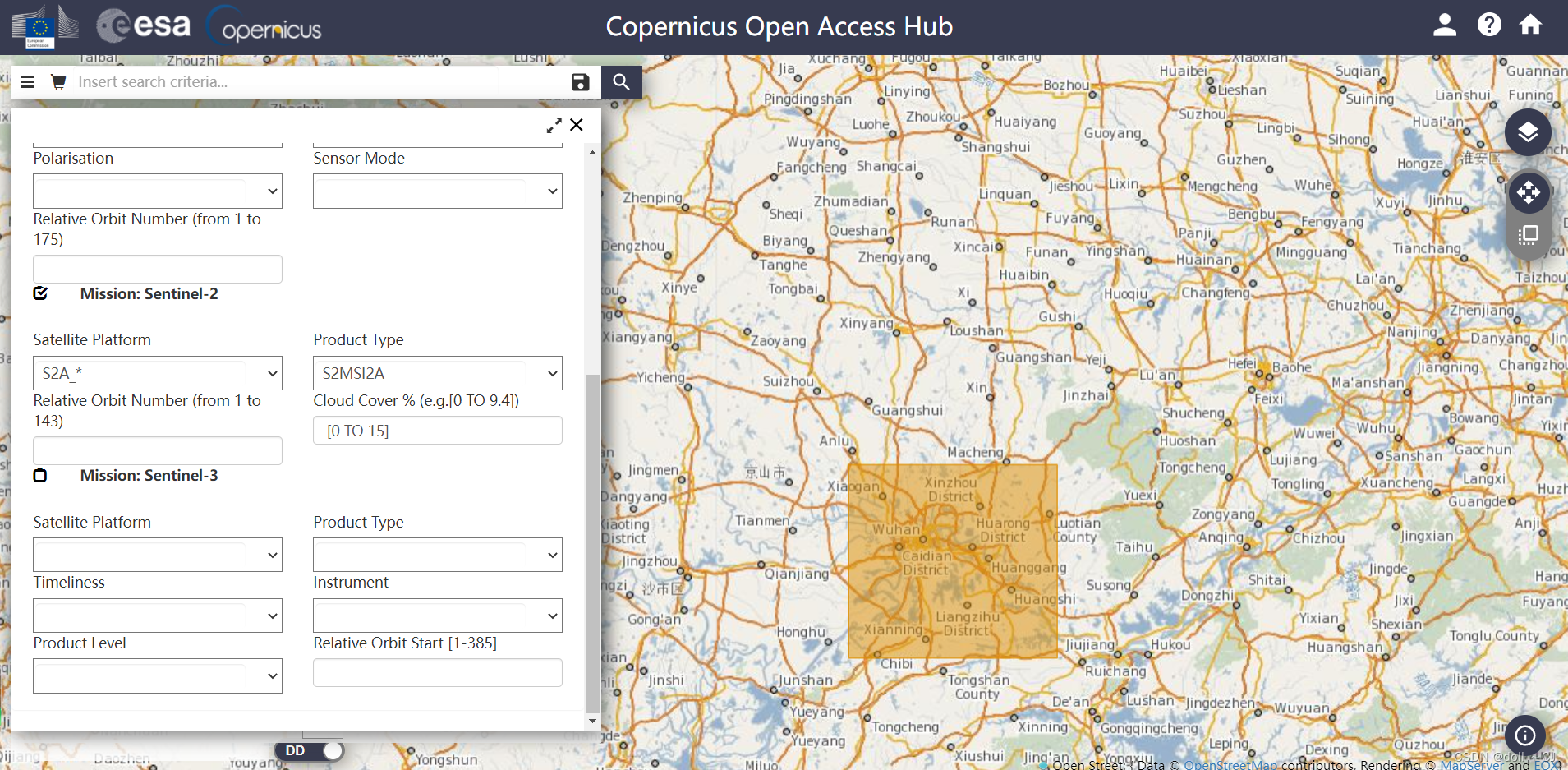Open the map layers switcher
Viewport: 1568px width, 770px height.
point(1528,132)
